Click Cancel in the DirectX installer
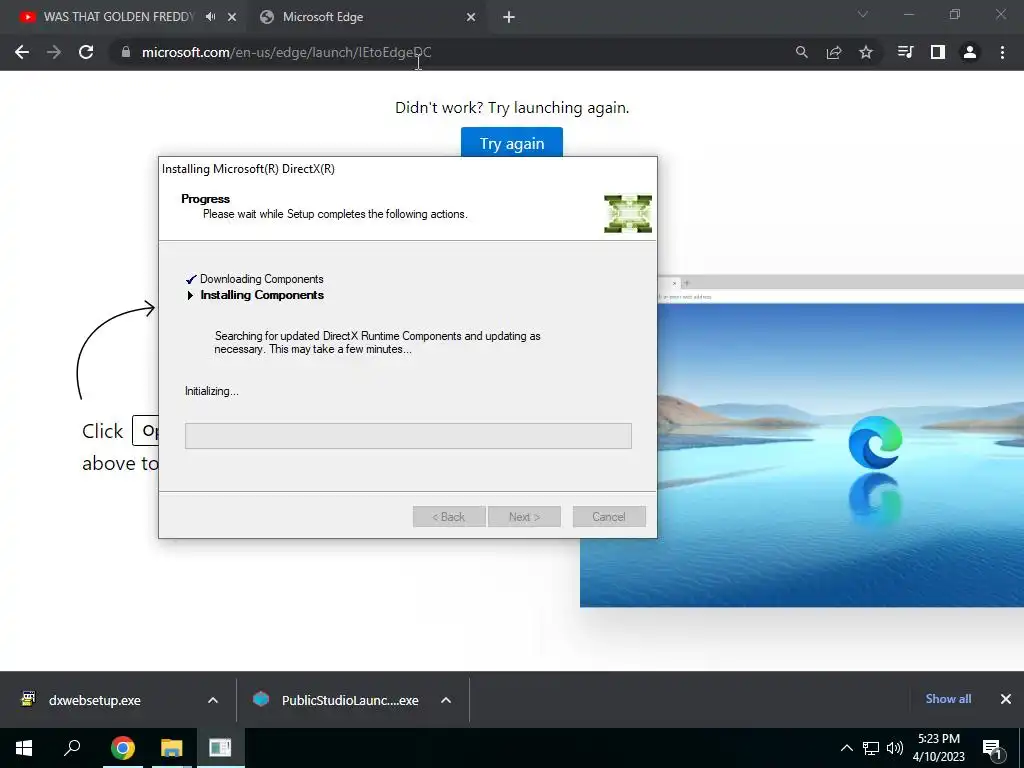 (609, 517)
